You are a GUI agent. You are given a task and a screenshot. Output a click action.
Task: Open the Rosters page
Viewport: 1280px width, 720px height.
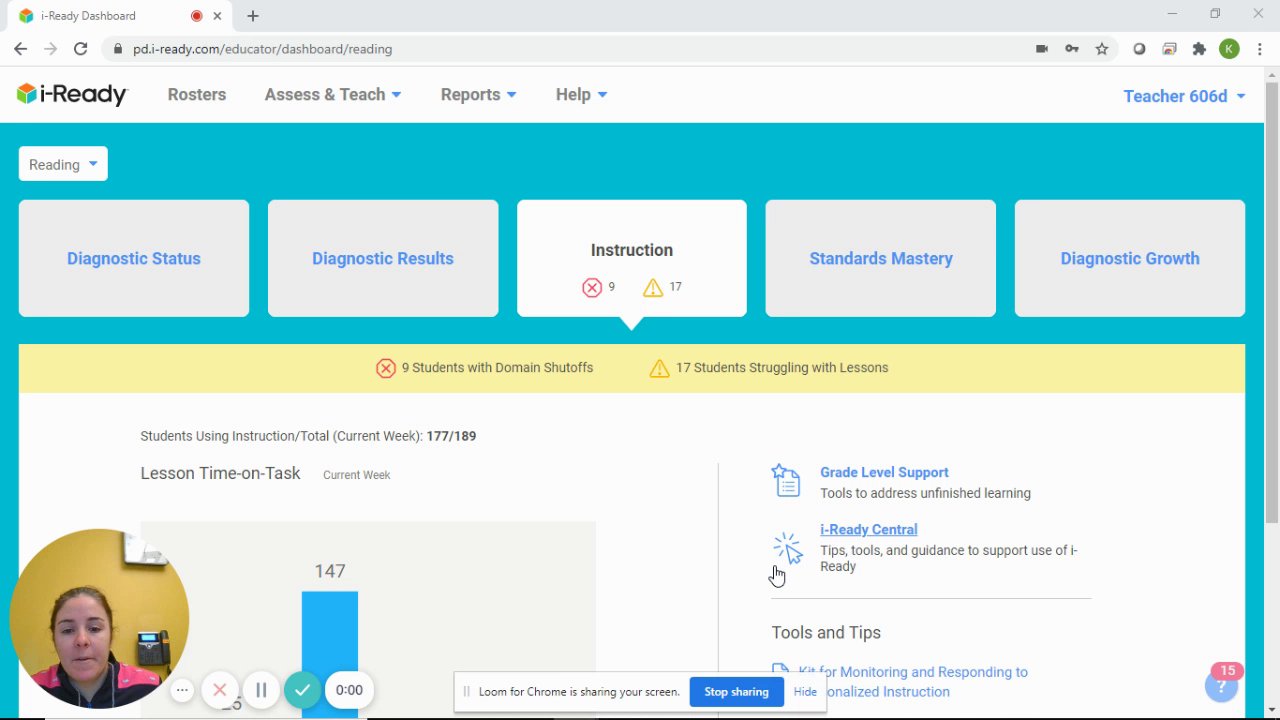[x=196, y=94]
